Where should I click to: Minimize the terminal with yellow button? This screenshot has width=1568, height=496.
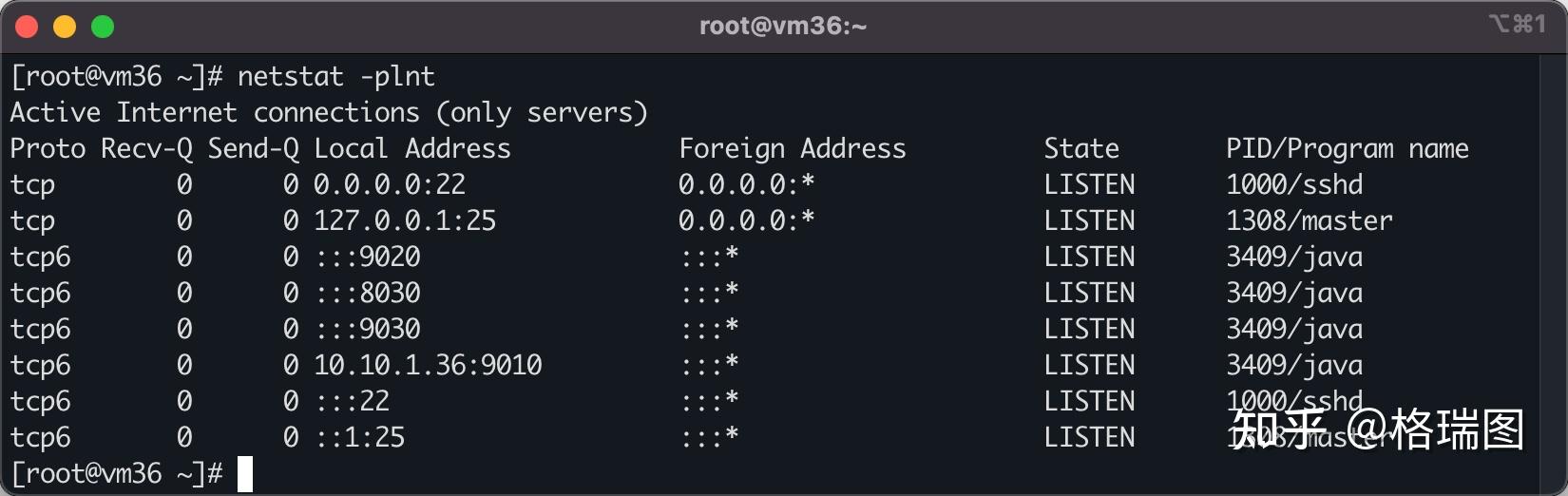[65, 27]
